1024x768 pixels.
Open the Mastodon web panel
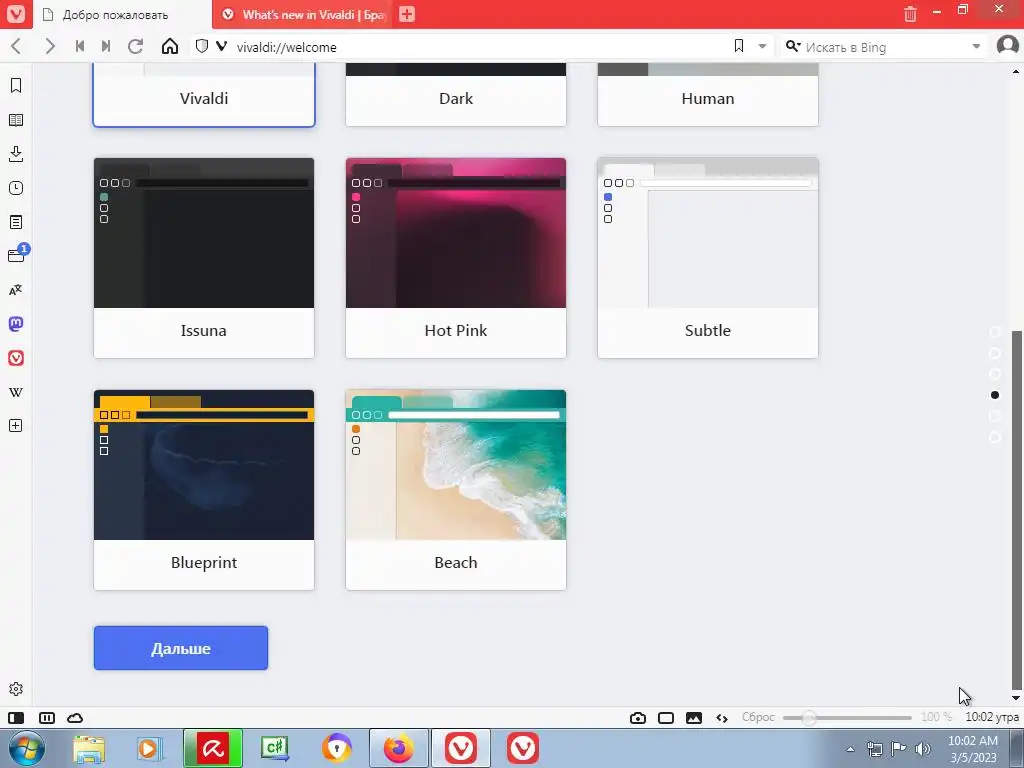click(16, 324)
